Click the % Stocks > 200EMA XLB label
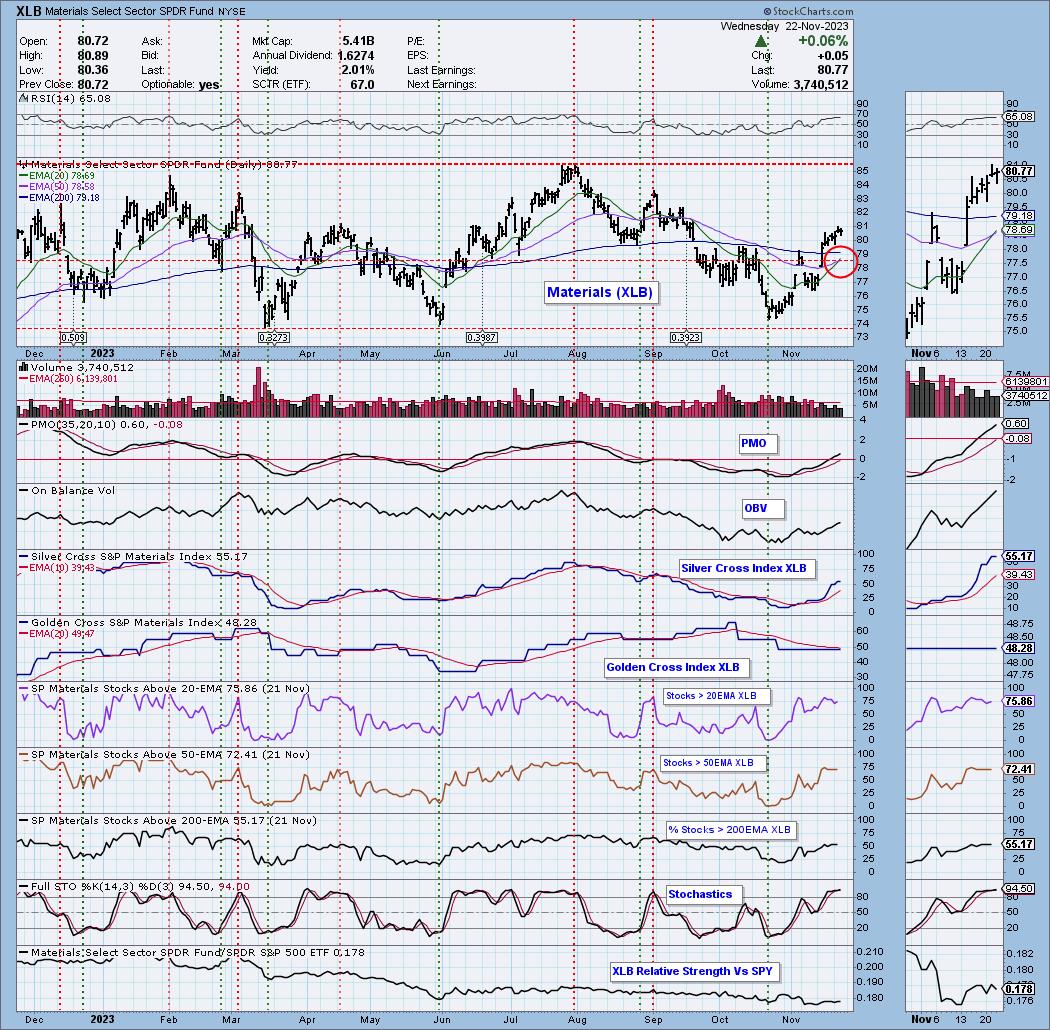The image size is (1050, 1030). click(x=729, y=830)
